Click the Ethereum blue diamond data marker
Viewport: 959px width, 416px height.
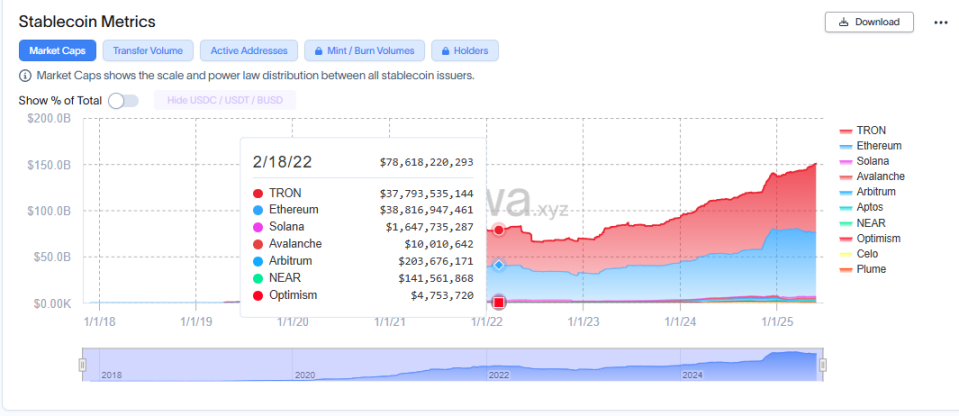click(499, 266)
